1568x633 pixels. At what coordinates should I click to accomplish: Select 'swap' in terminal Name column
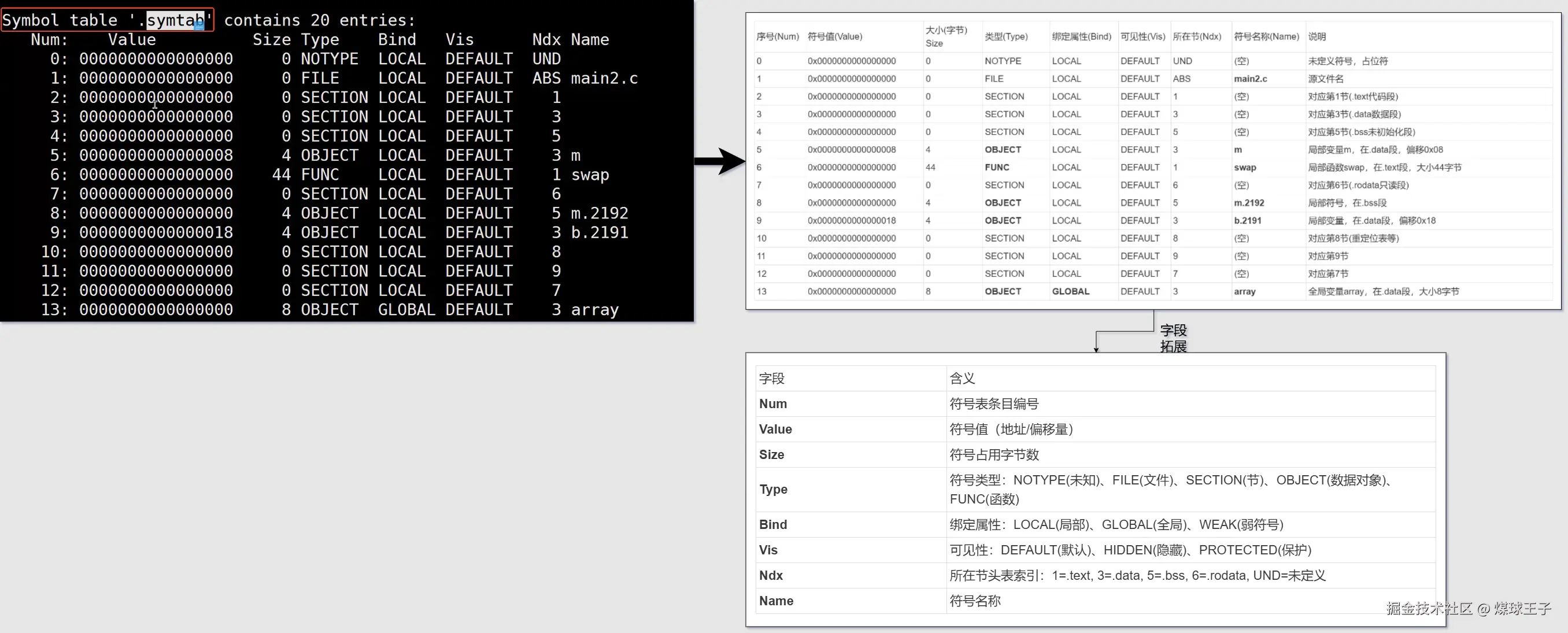[x=590, y=175]
